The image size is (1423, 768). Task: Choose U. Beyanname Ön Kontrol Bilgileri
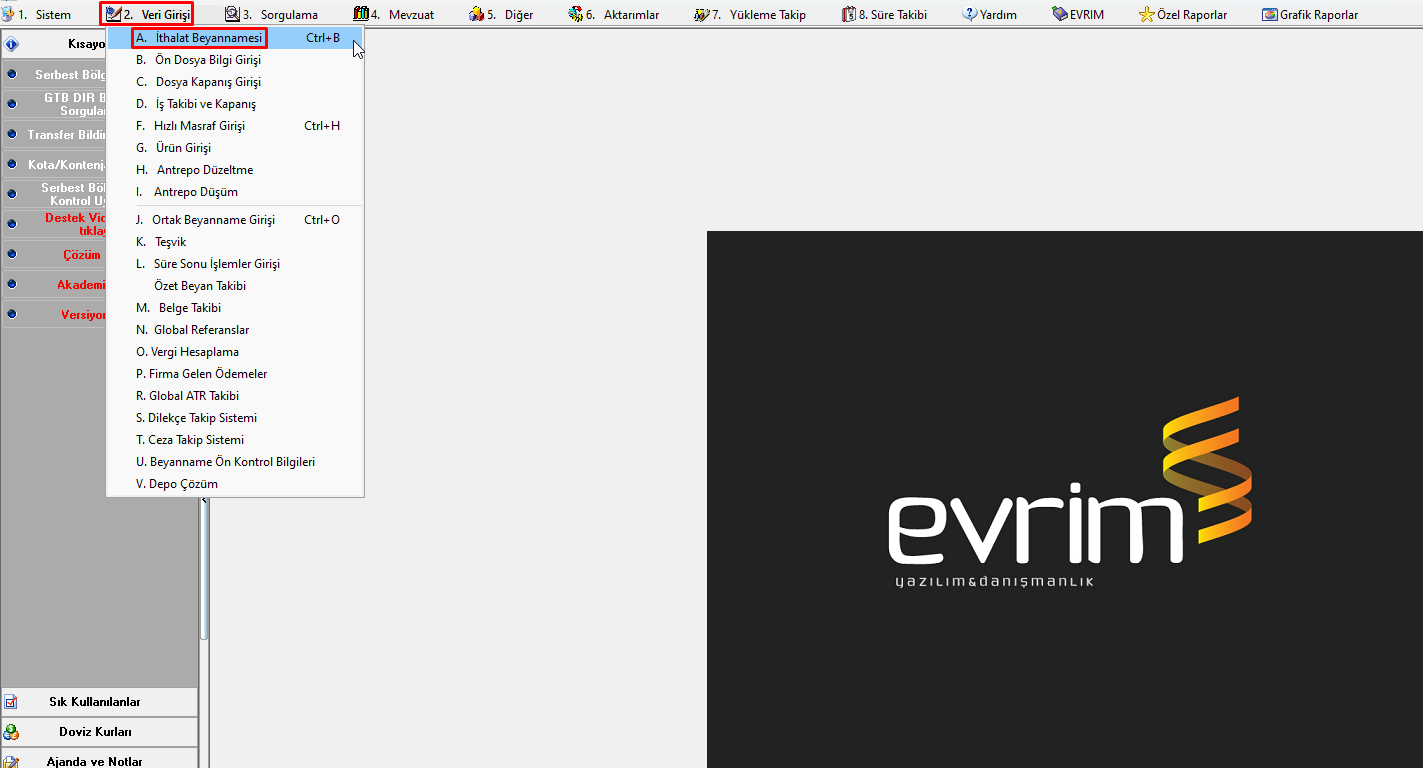(x=235, y=462)
